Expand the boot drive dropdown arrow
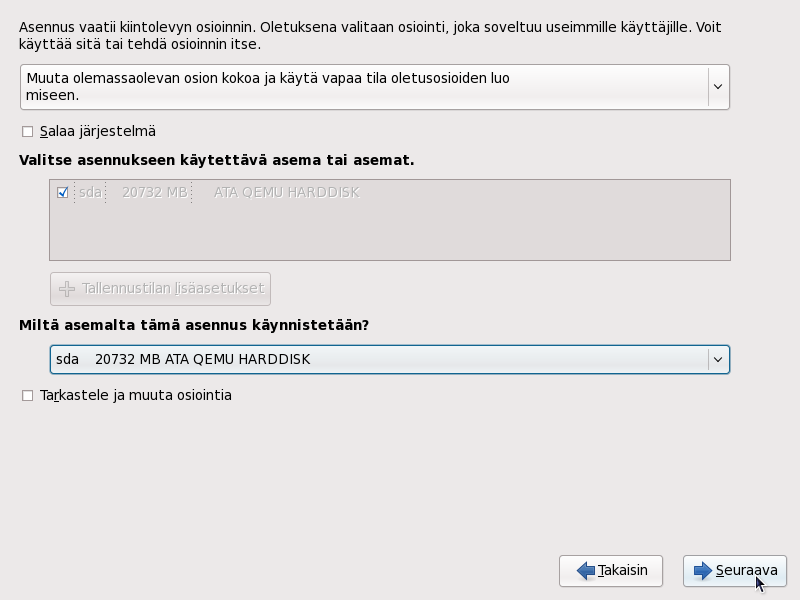 pos(718,360)
